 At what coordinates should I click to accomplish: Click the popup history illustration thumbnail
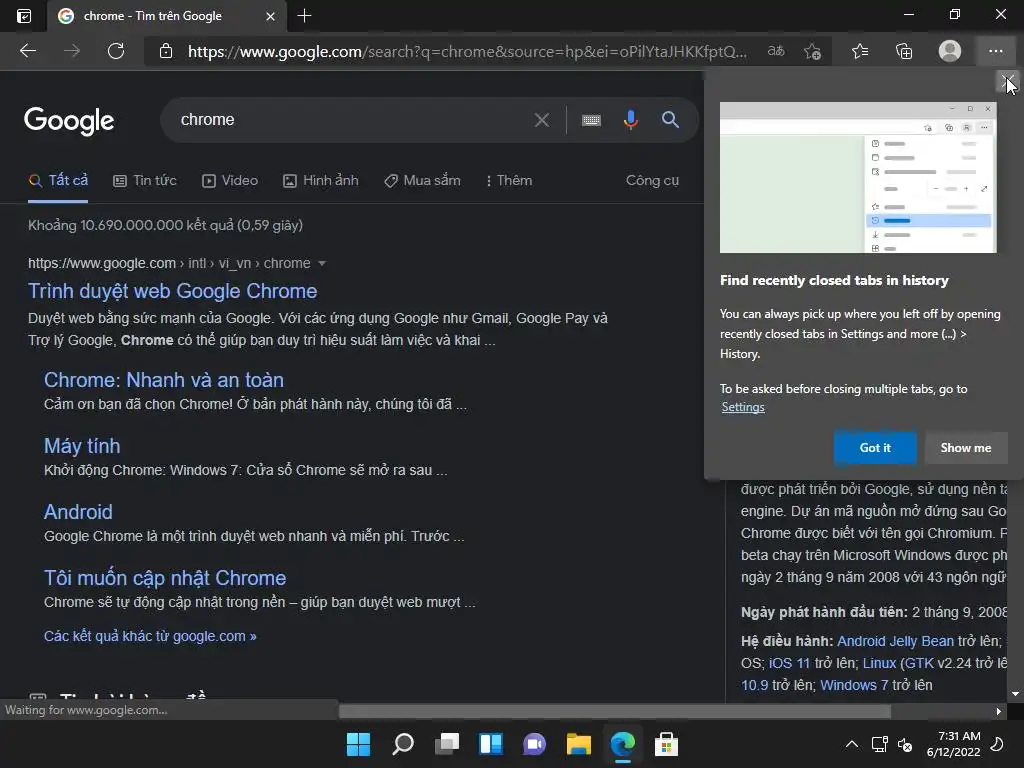(x=858, y=177)
